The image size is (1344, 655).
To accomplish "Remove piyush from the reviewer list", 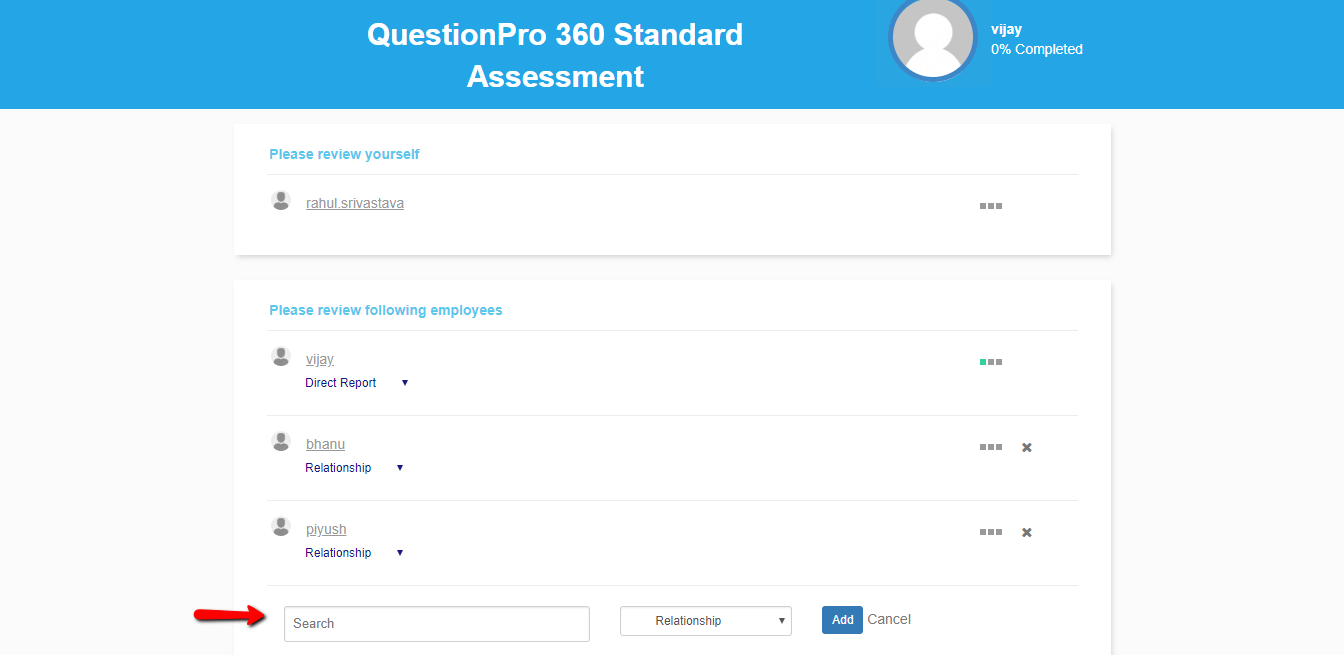I will click(x=1025, y=532).
